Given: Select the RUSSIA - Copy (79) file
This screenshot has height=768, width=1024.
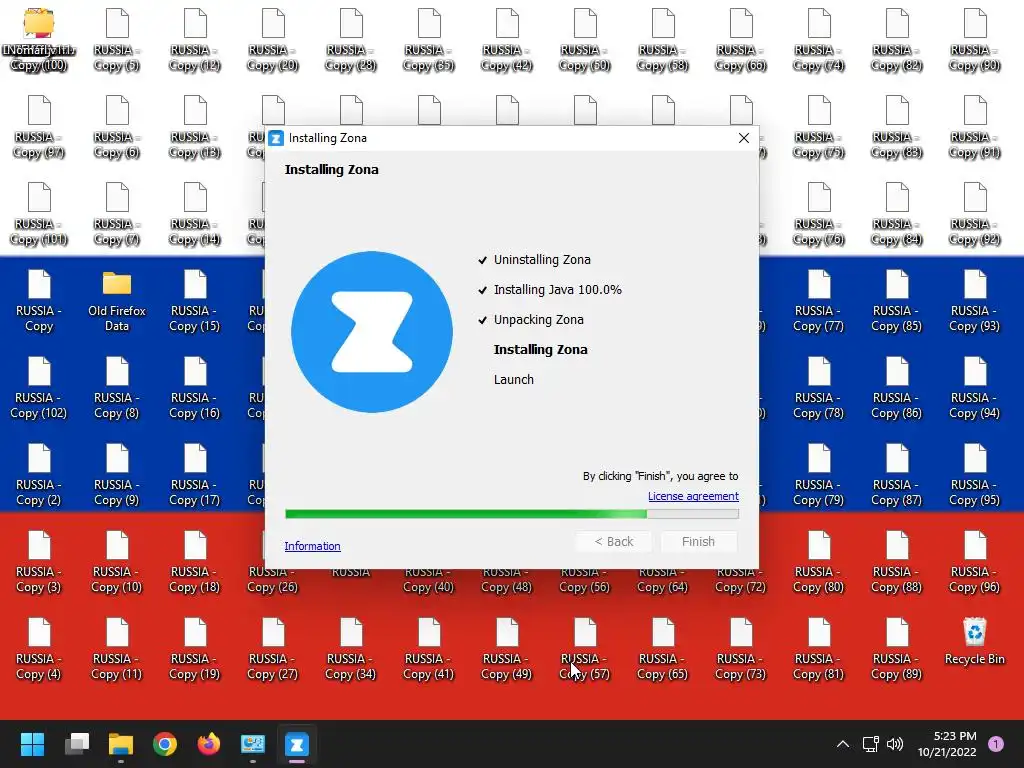Looking at the screenshot, I should click(x=818, y=475).
